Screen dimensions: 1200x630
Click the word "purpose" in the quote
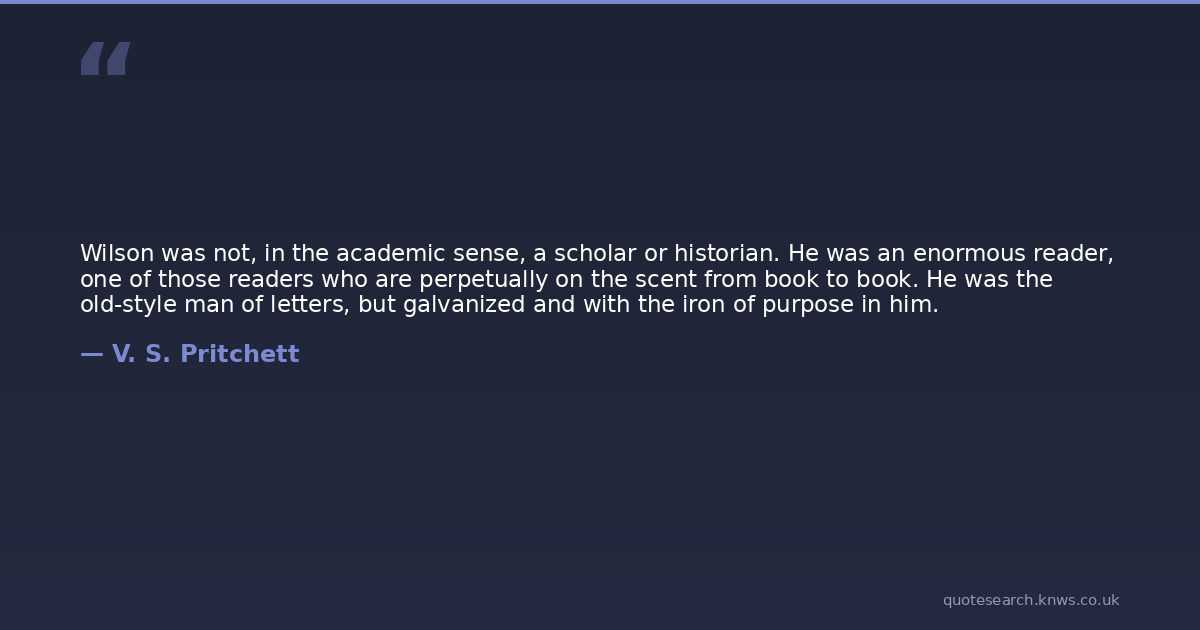point(808,305)
